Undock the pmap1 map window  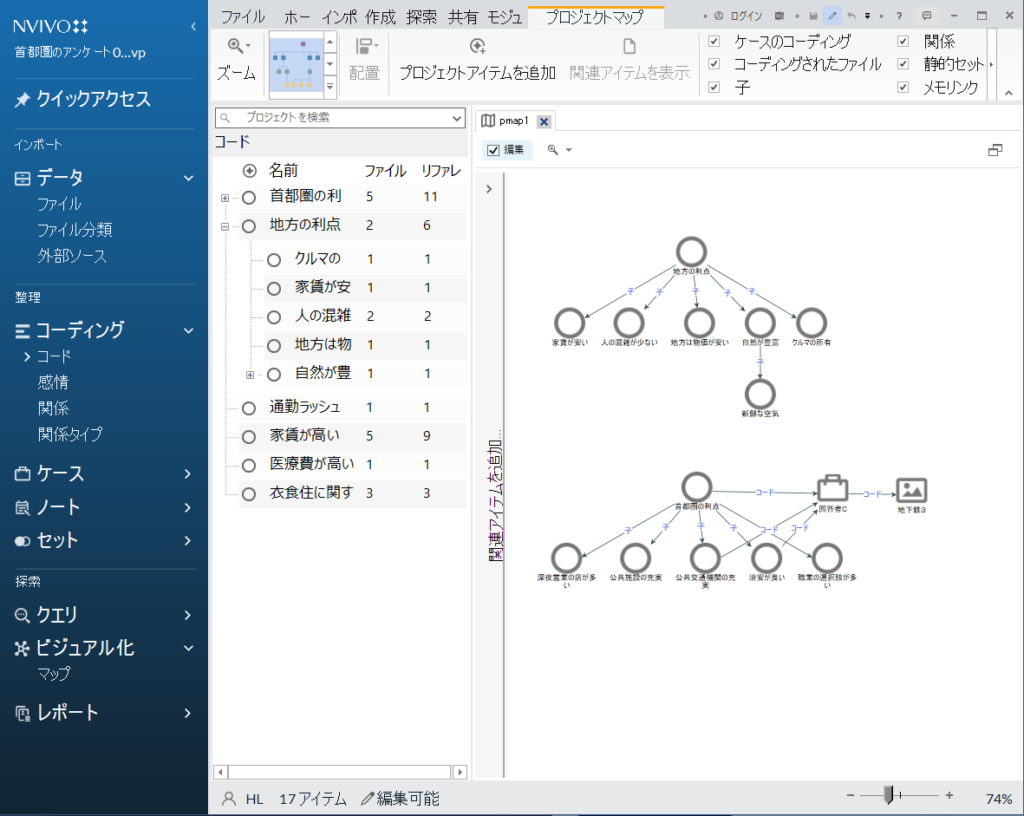click(x=994, y=150)
